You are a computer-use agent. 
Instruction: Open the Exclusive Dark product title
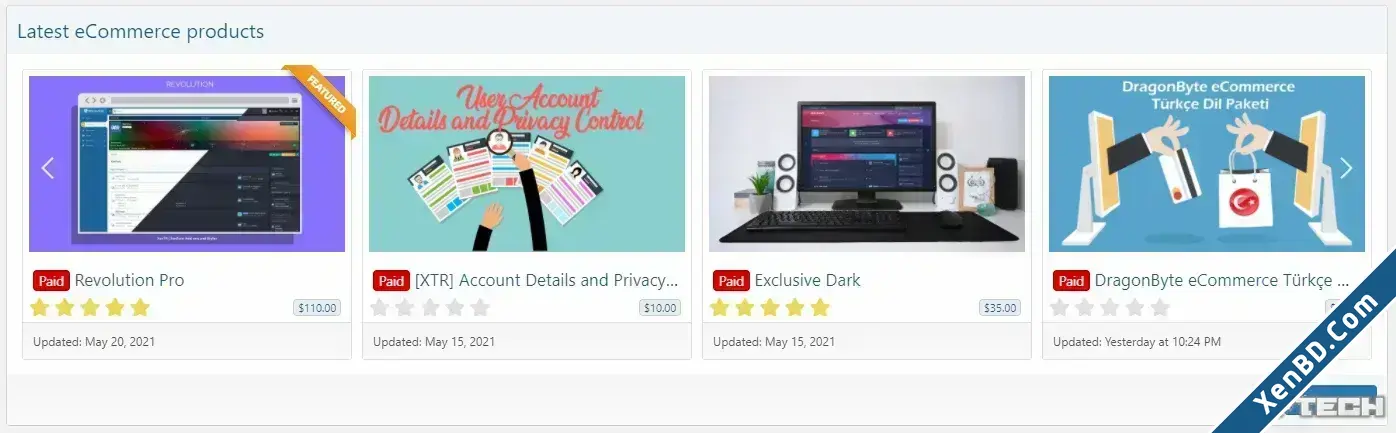pyautogui.click(x=807, y=280)
